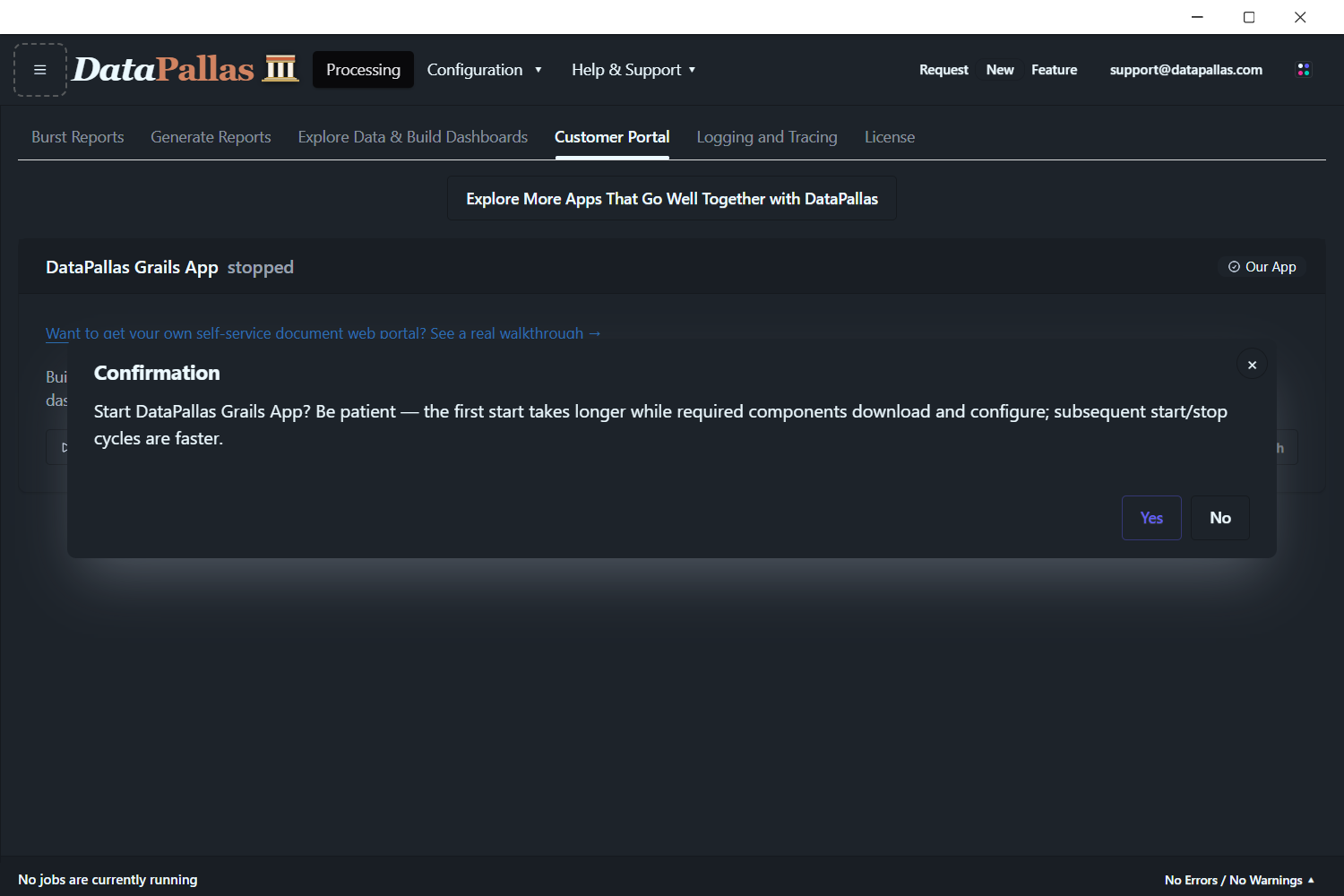
Task: Click the DataPallas Grails App title
Action: 132,267
